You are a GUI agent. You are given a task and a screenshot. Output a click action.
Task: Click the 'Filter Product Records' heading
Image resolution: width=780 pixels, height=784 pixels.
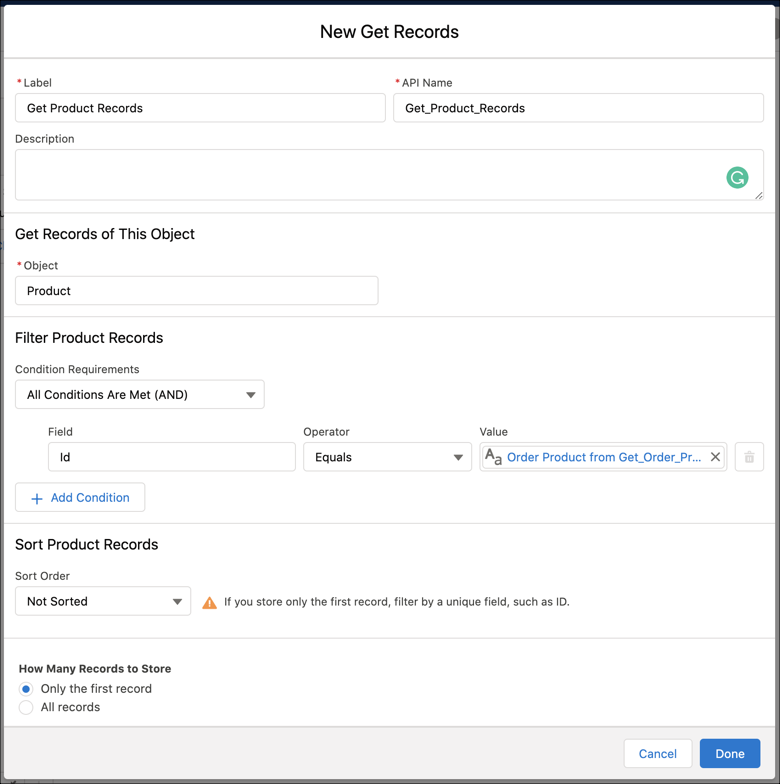(x=89, y=338)
